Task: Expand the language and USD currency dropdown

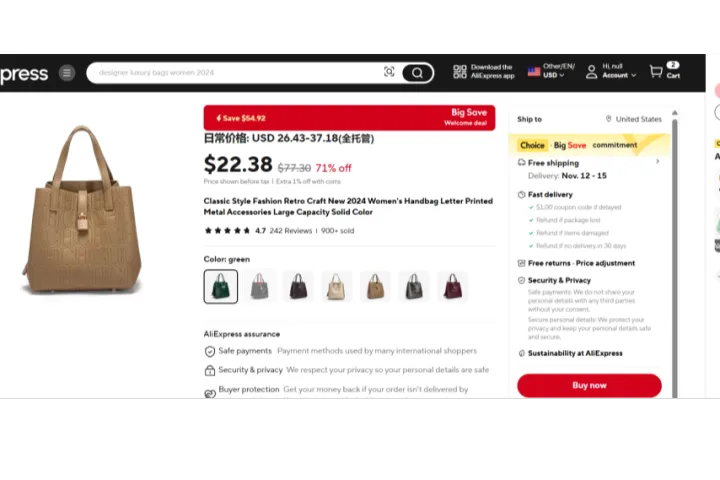Action: [559, 71]
